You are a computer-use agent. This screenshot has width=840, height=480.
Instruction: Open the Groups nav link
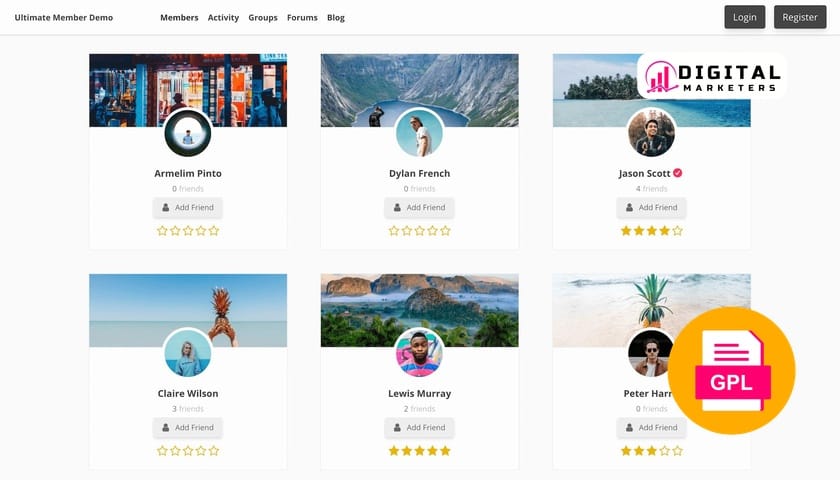click(x=263, y=18)
